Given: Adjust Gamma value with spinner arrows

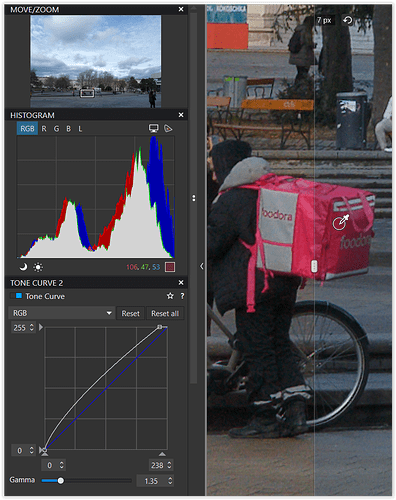Looking at the screenshot, I should (x=170, y=481).
